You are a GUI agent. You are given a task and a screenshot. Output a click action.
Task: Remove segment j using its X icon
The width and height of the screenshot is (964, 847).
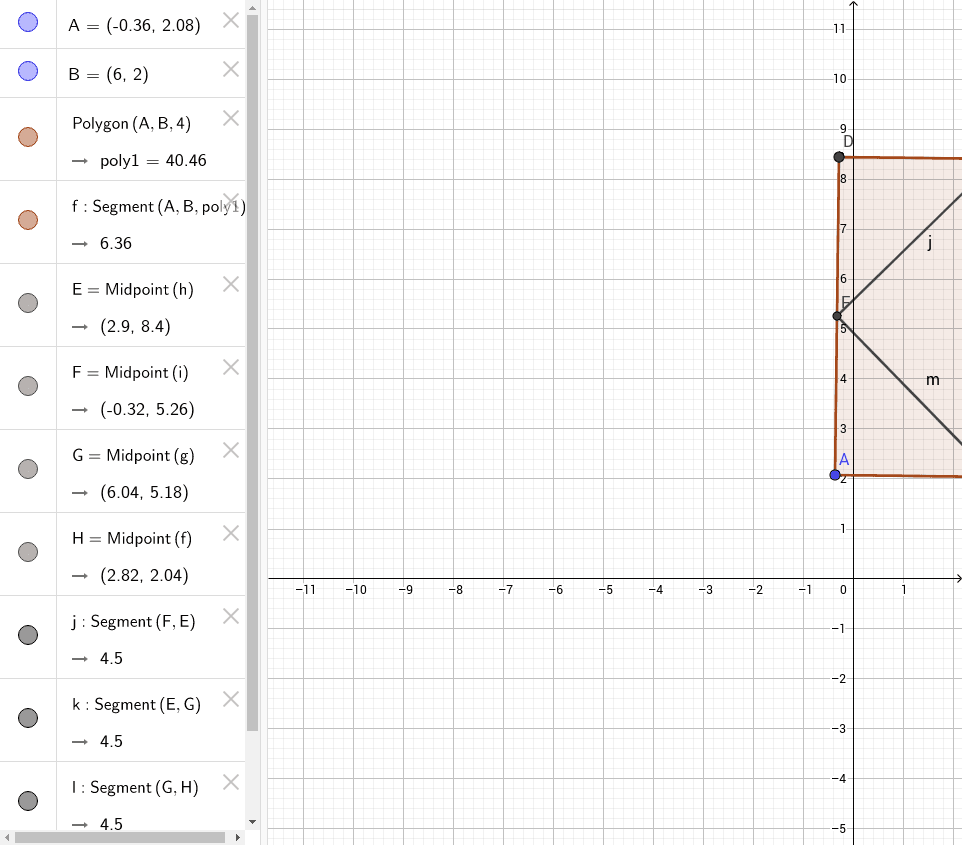(x=230, y=616)
